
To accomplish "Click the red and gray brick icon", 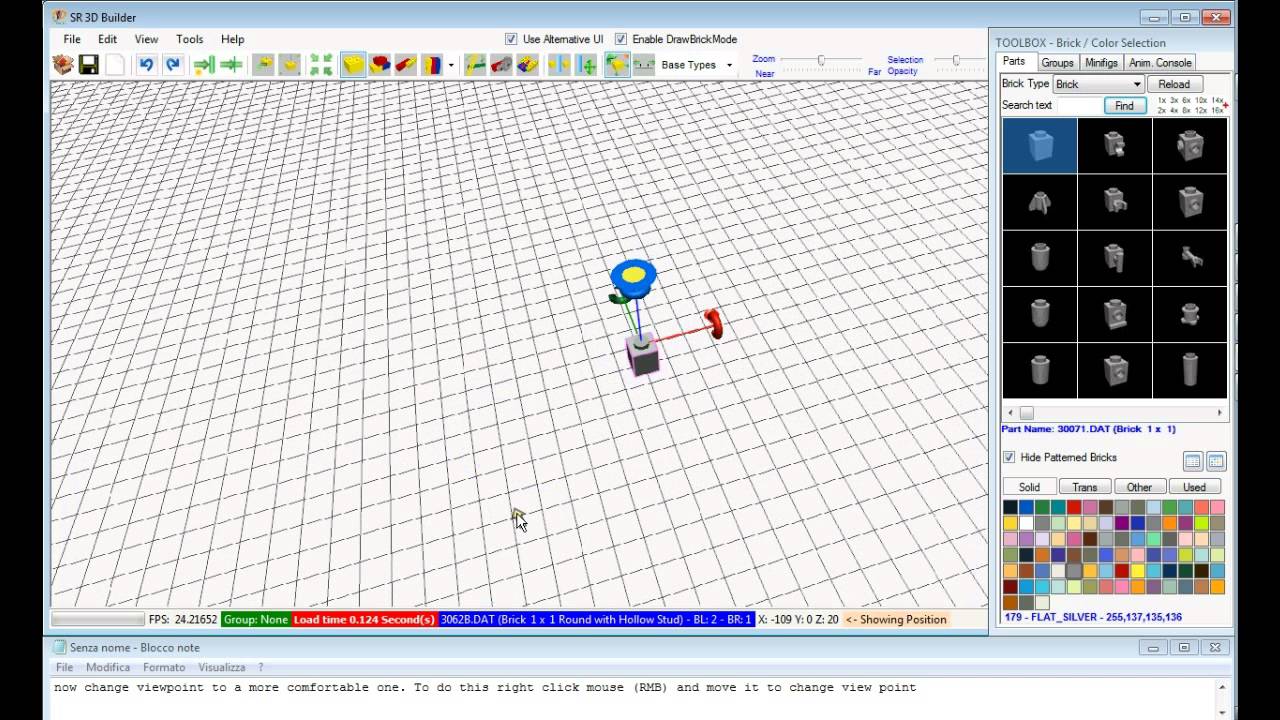I will pos(502,65).
